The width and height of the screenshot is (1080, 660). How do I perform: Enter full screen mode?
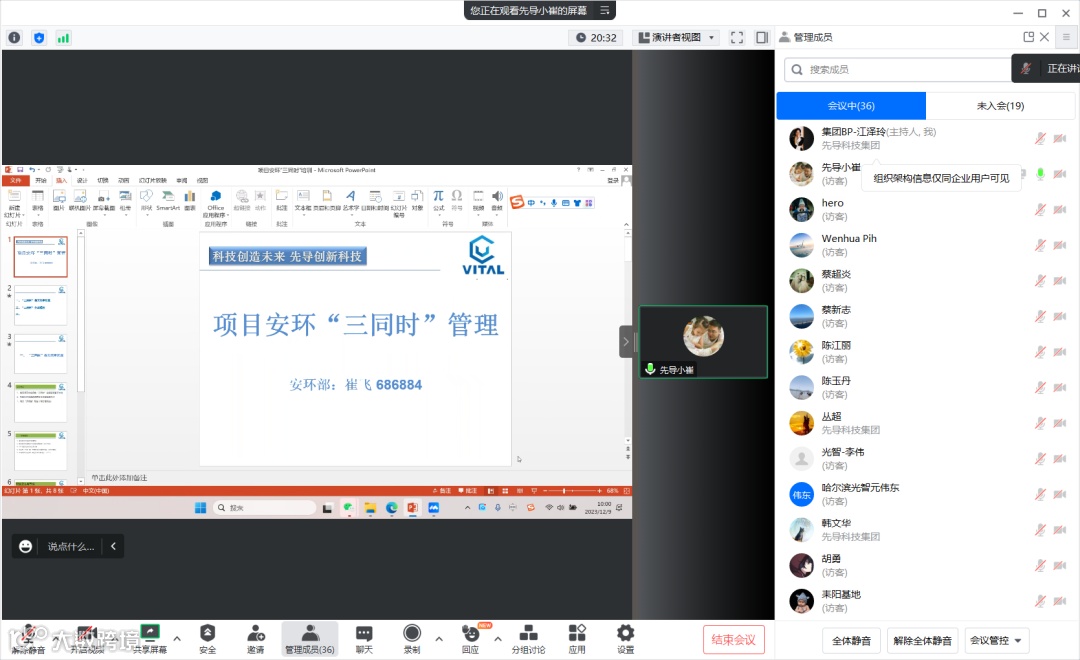pos(737,37)
